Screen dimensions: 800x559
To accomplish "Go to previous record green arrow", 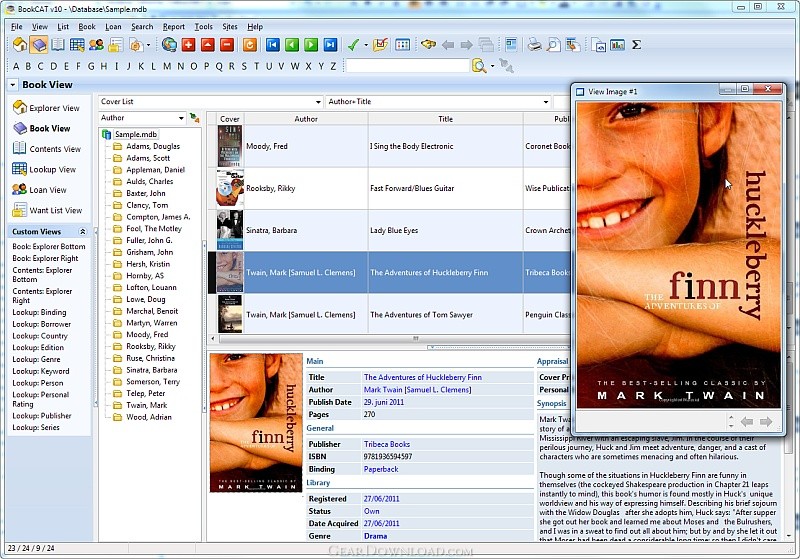I will coord(292,45).
